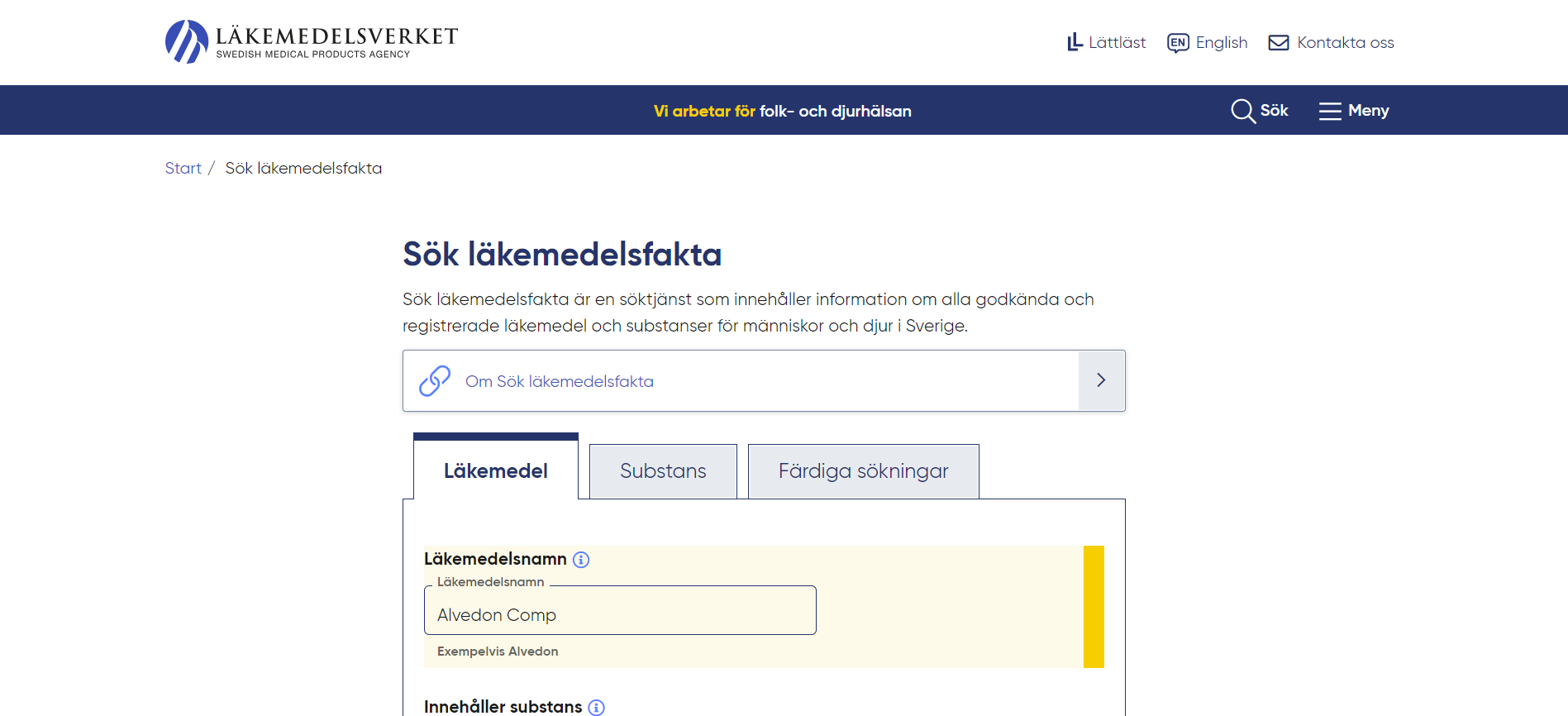This screenshot has height=716, width=1568.
Task: Click the chain link icon beside Om Sök läkemedelsfakta
Action: 435,381
